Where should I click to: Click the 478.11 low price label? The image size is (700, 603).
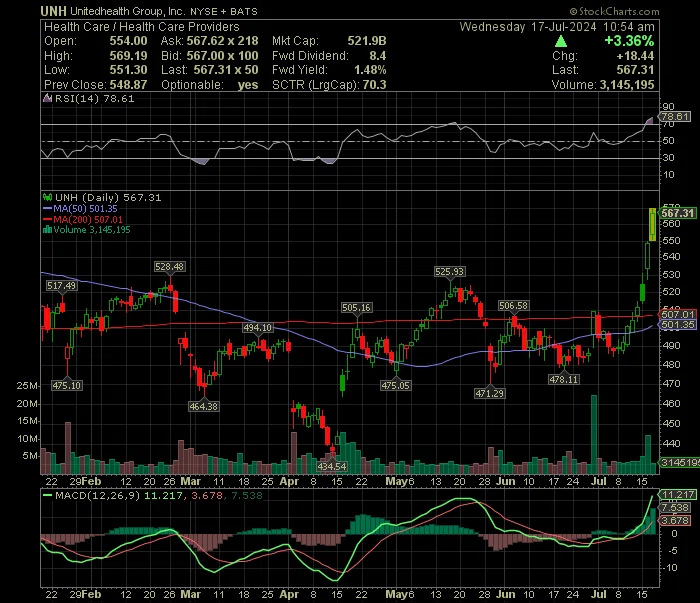pyautogui.click(x=563, y=379)
